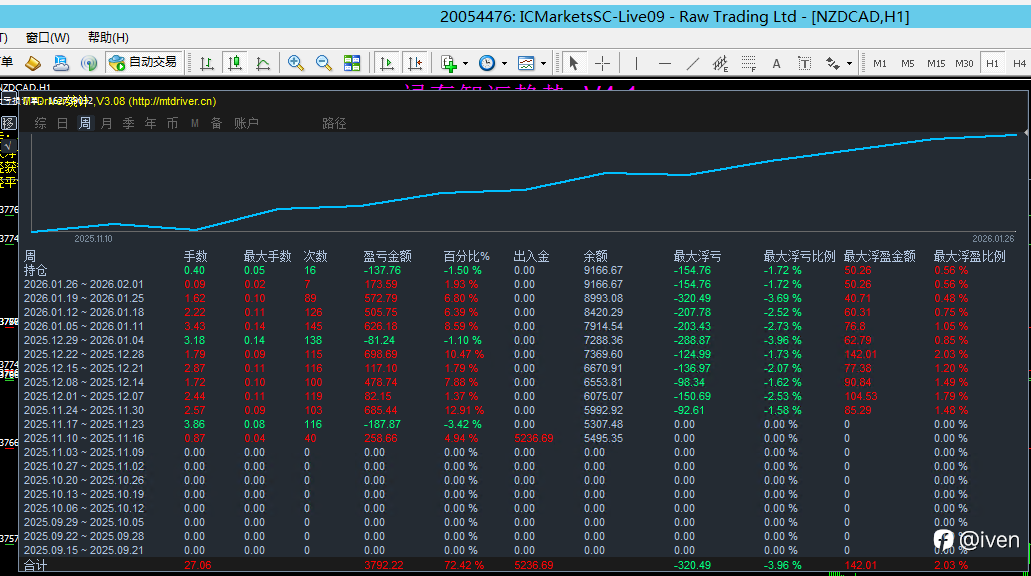Open the indicators list dropdown arrow
Viewport: 1031px width, 576px height.
(465, 63)
